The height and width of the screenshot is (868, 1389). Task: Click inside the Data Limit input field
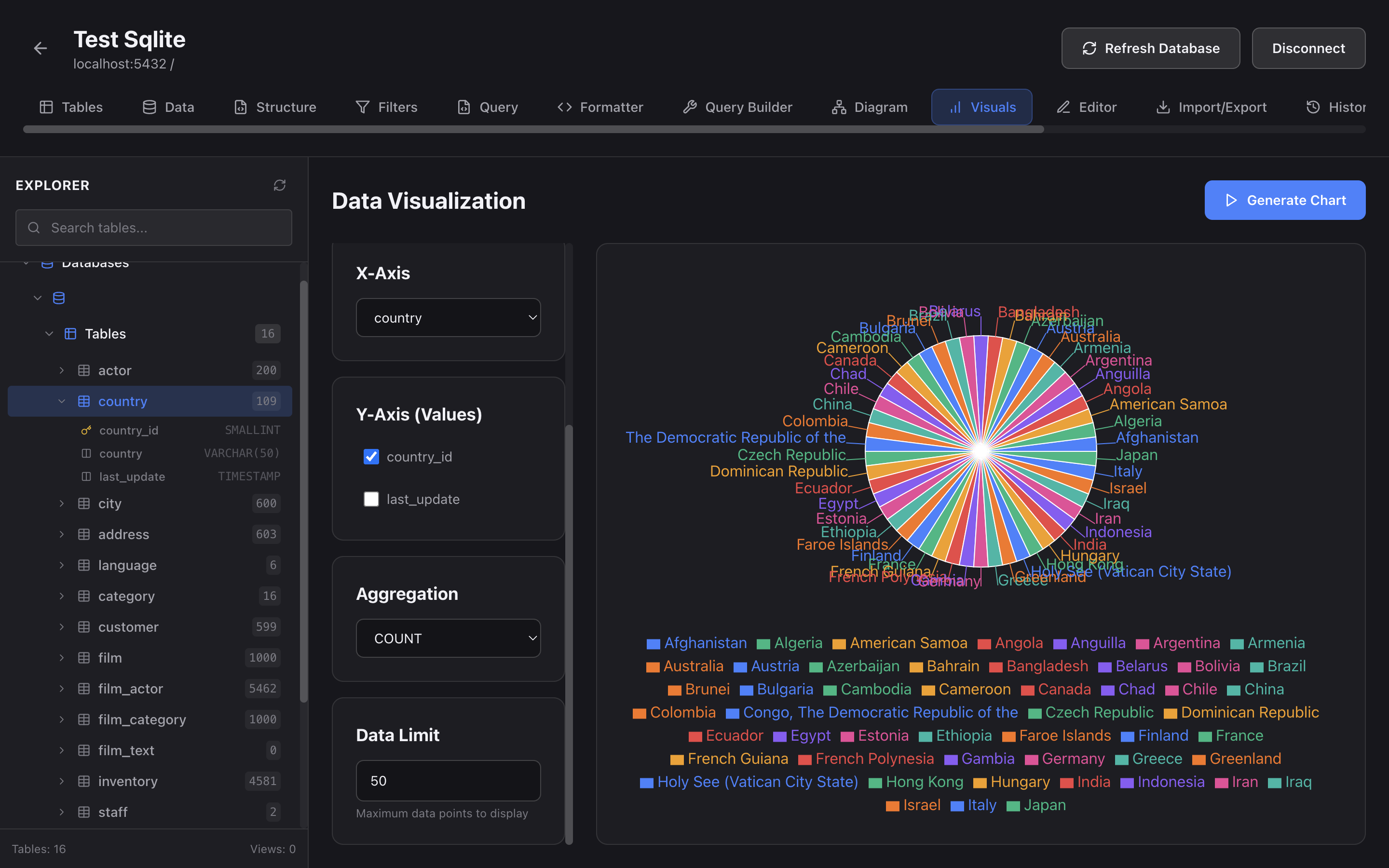[x=448, y=780]
